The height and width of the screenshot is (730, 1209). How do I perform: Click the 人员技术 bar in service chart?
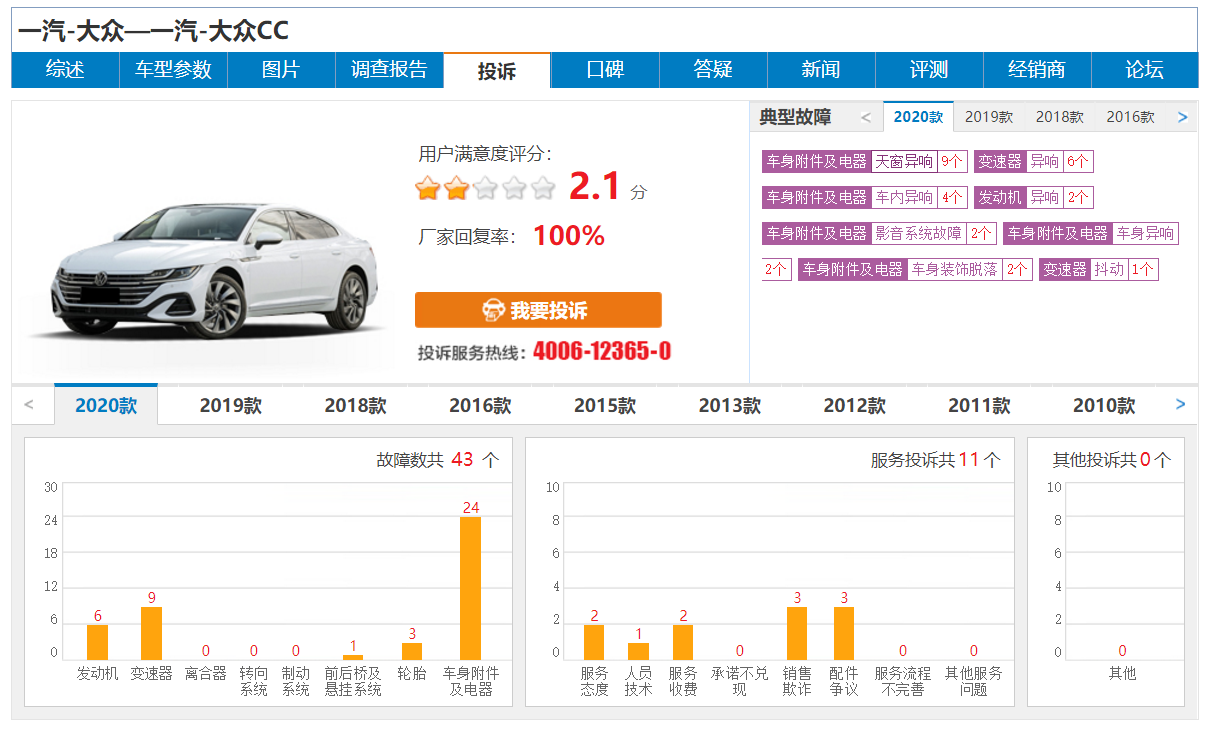pyautogui.click(x=638, y=651)
